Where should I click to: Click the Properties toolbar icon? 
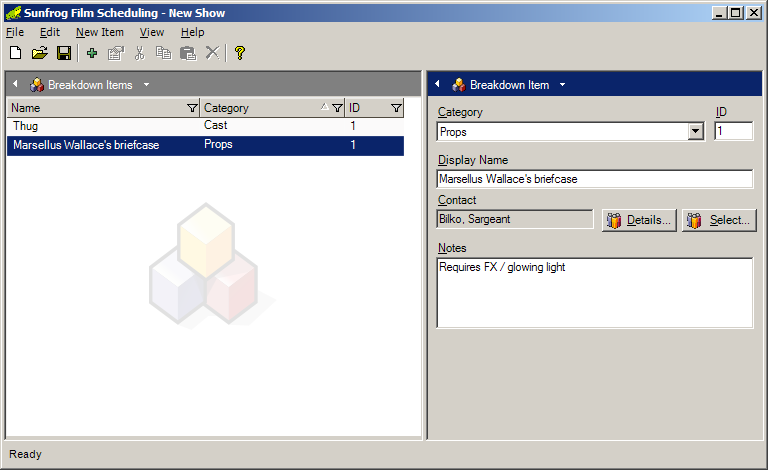[x=116, y=53]
